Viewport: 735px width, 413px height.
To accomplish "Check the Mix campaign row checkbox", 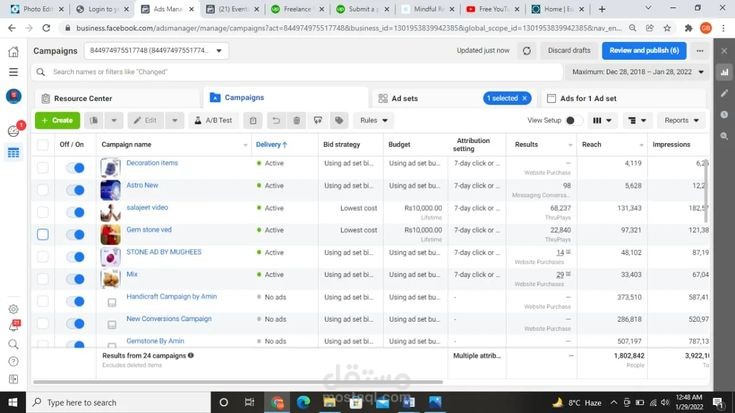I will click(x=43, y=279).
